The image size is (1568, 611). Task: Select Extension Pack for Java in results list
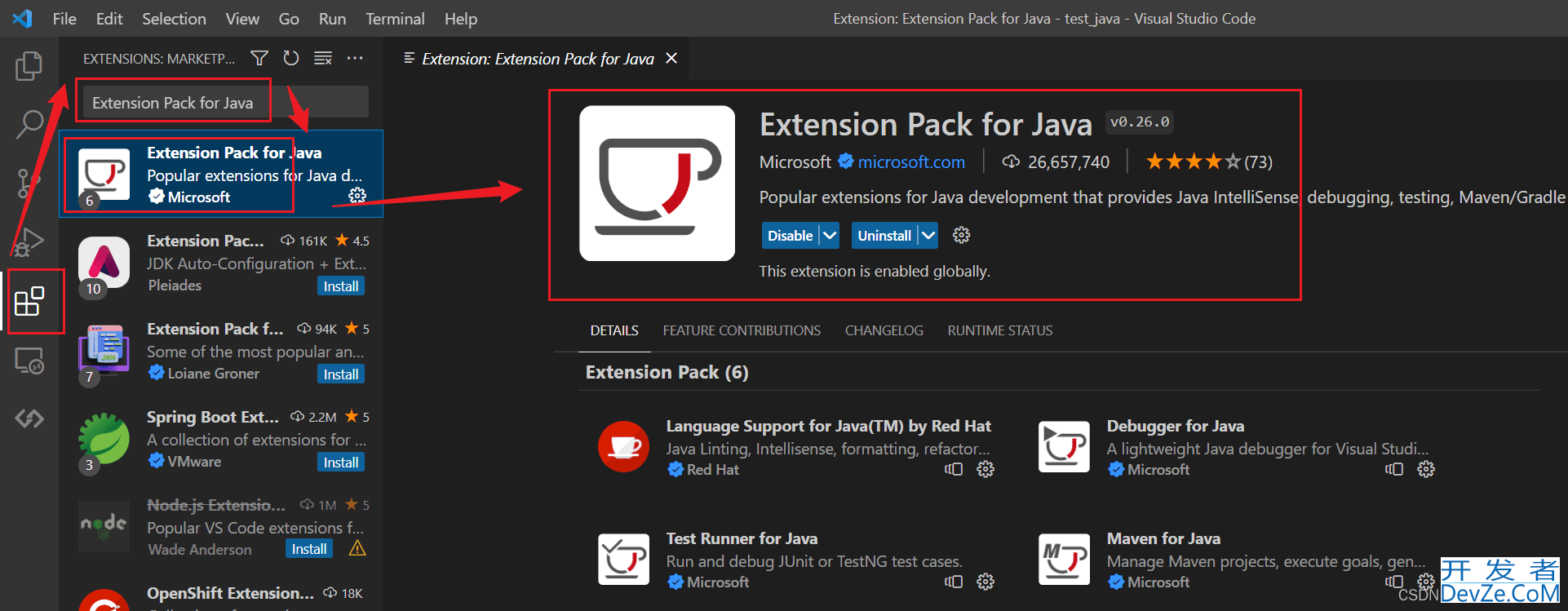click(221, 174)
